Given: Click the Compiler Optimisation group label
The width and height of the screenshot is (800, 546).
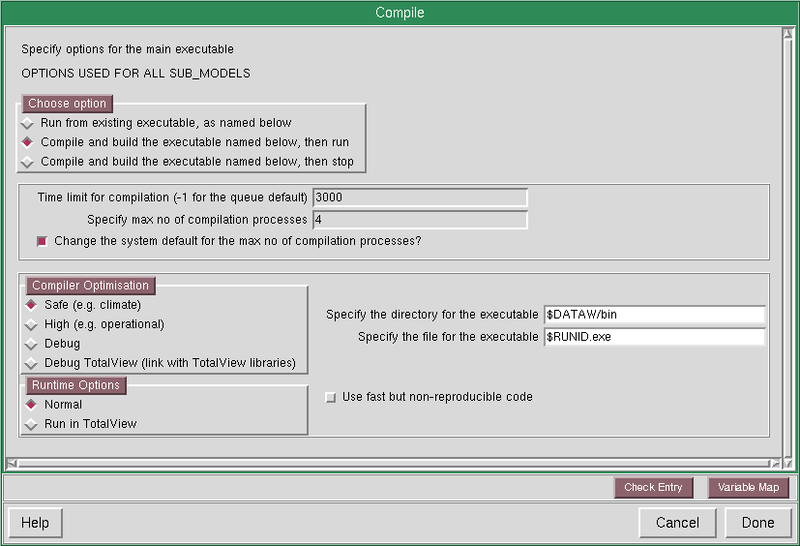Looking at the screenshot, I should pyautogui.click(x=90, y=286).
